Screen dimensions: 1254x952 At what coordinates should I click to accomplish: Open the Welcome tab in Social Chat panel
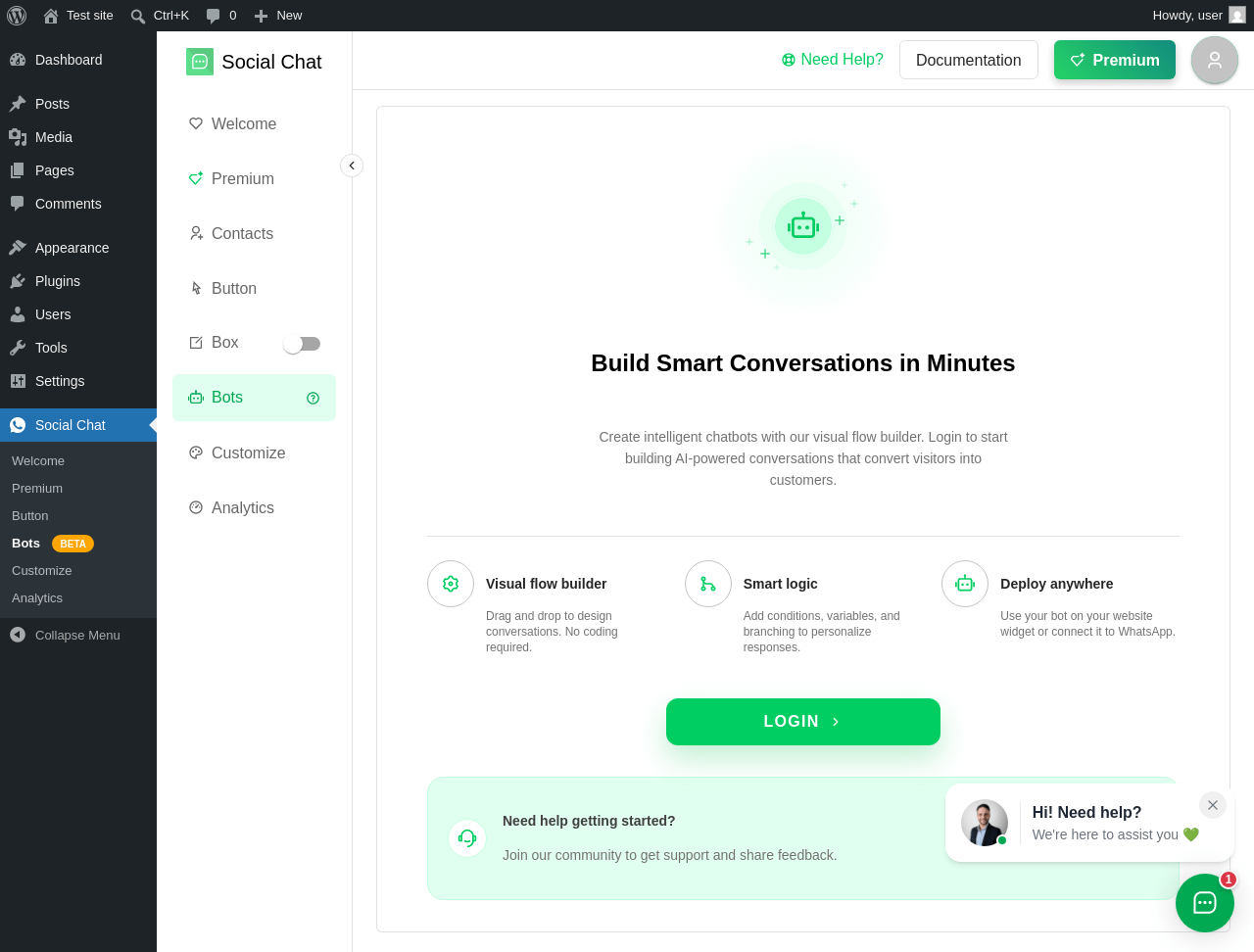[254, 123]
